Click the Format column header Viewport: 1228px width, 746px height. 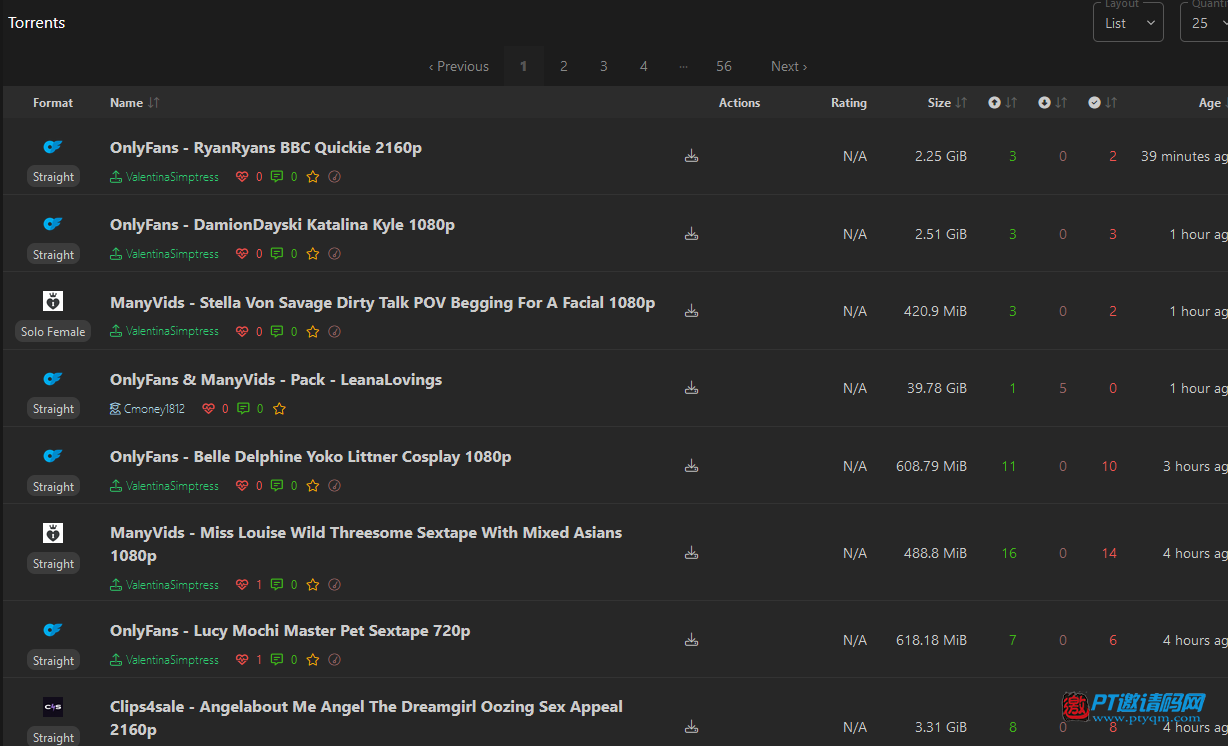coord(53,103)
